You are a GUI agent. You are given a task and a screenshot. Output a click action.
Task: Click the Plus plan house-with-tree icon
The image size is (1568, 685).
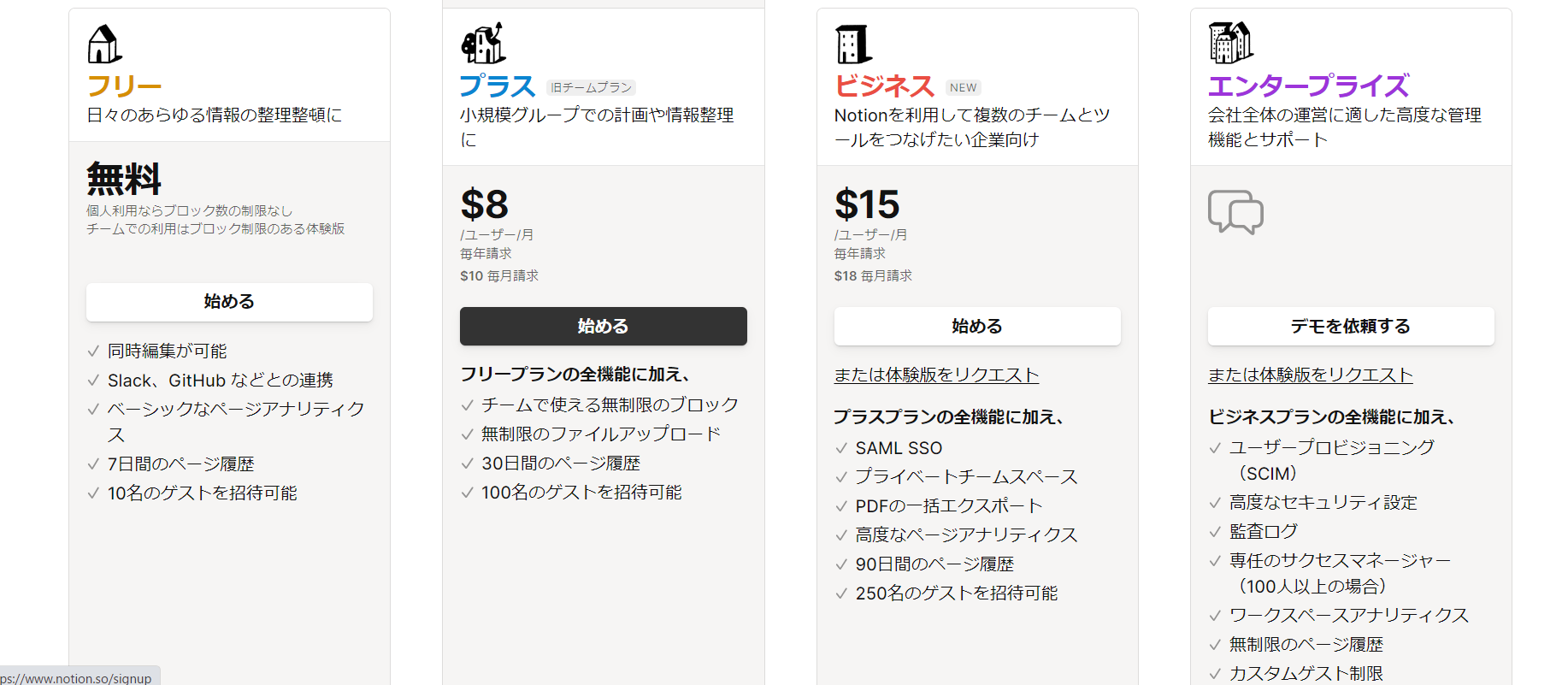click(483, 44)
